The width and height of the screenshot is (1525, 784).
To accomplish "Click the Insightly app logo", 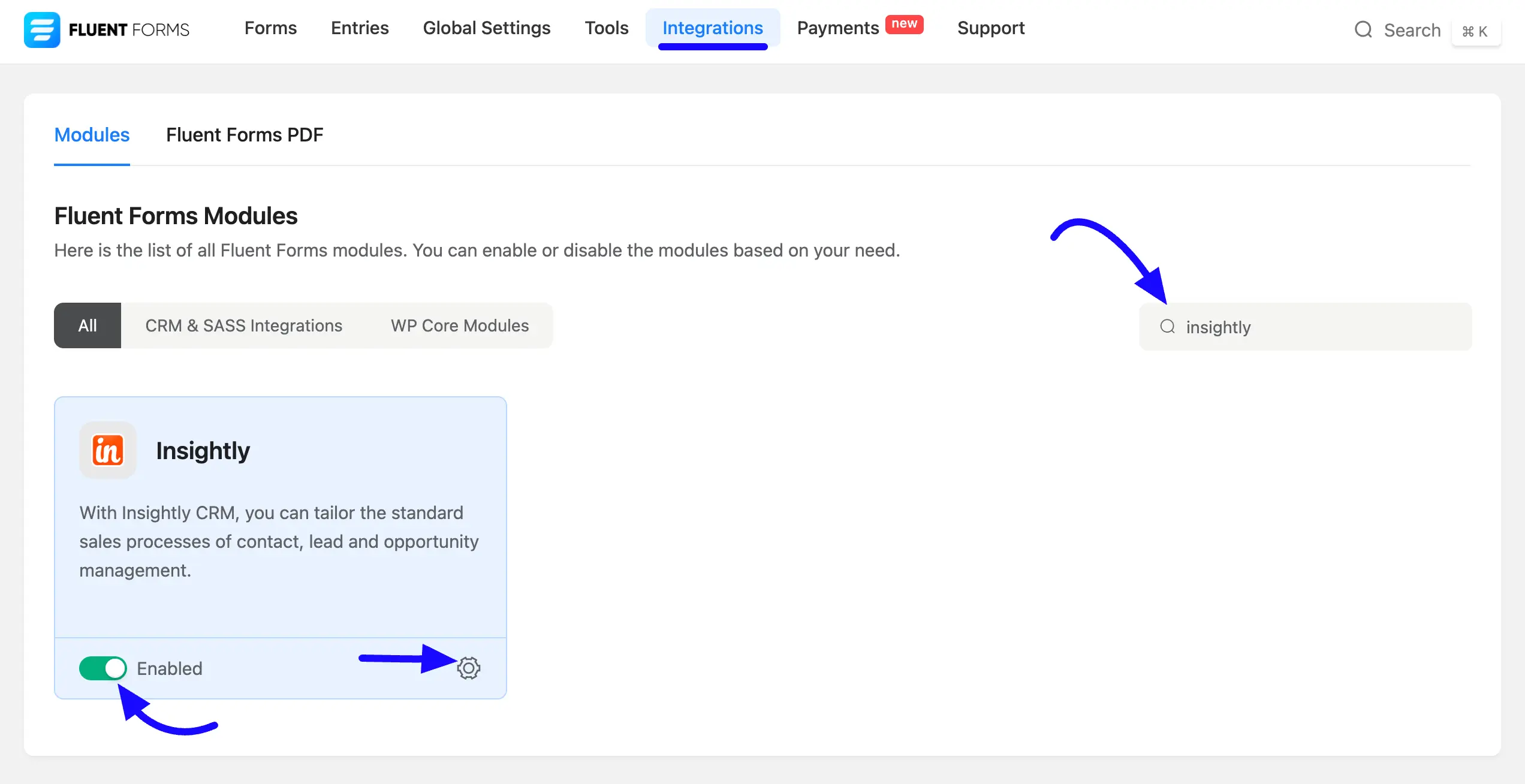I will coord(108,450).
